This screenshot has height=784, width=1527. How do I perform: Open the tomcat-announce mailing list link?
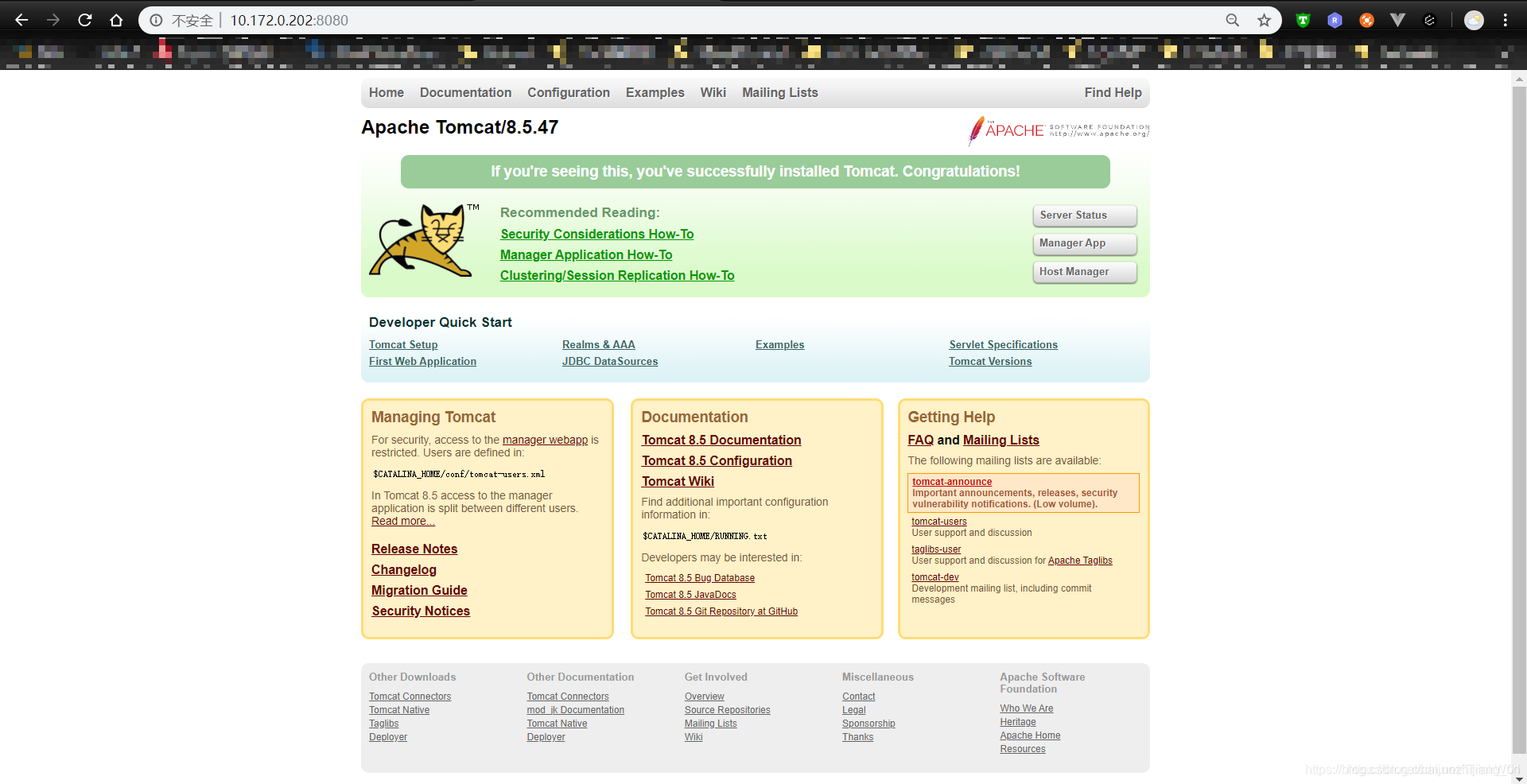click(x=952, y=482)
